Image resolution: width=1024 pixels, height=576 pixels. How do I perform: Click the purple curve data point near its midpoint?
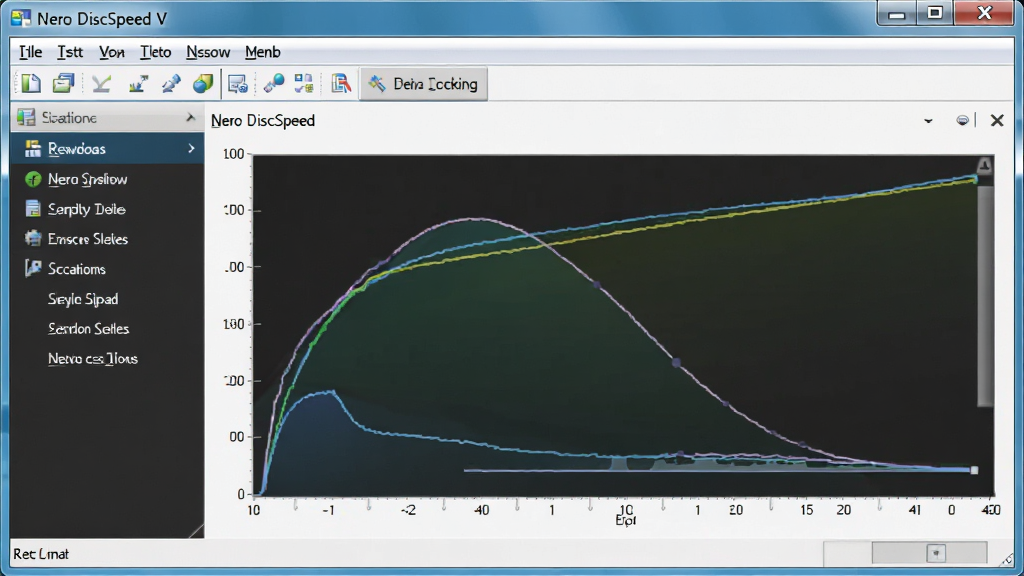click(x=677, y=362)
